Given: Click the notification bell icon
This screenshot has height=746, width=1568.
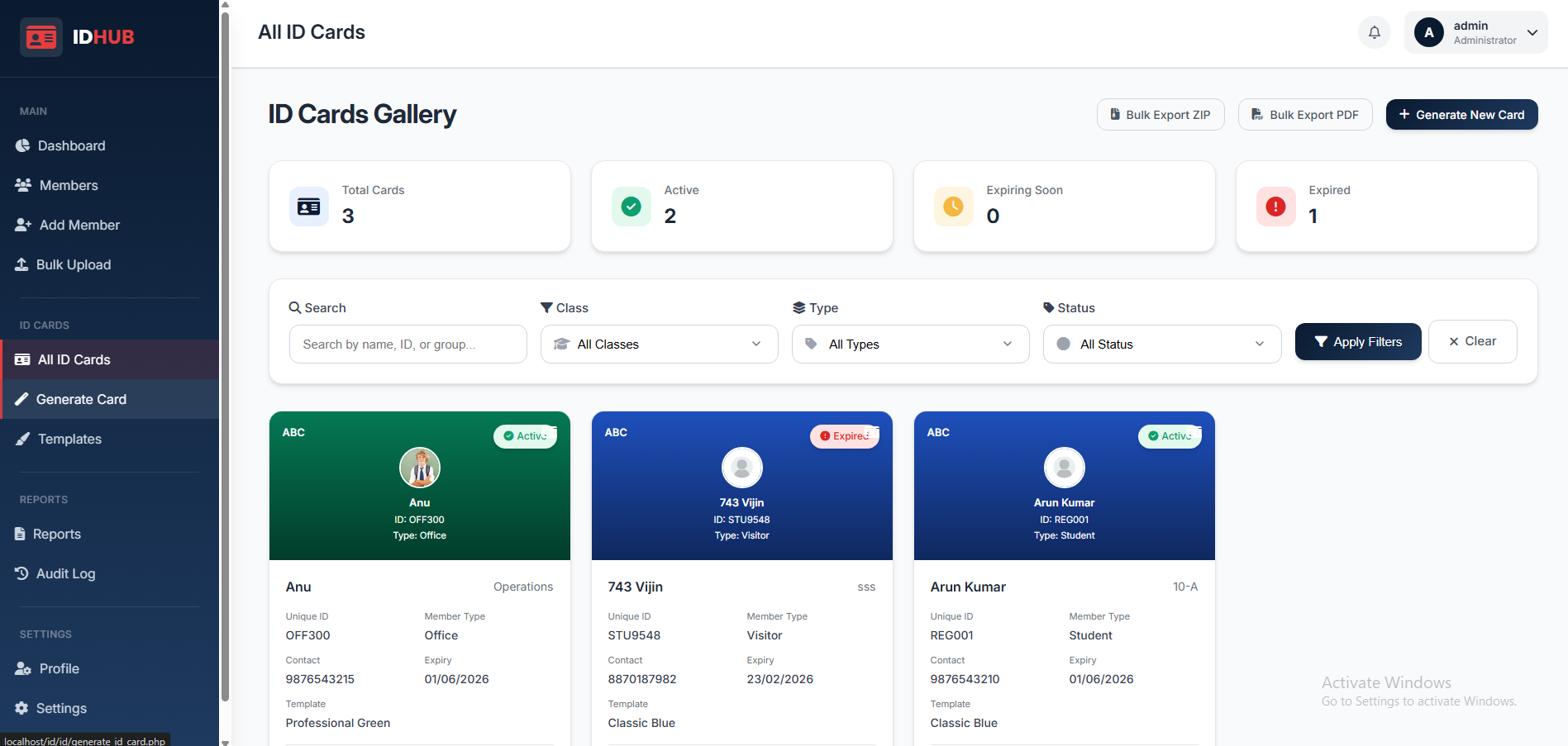Looking at the screenshot, I should 1374,32.
